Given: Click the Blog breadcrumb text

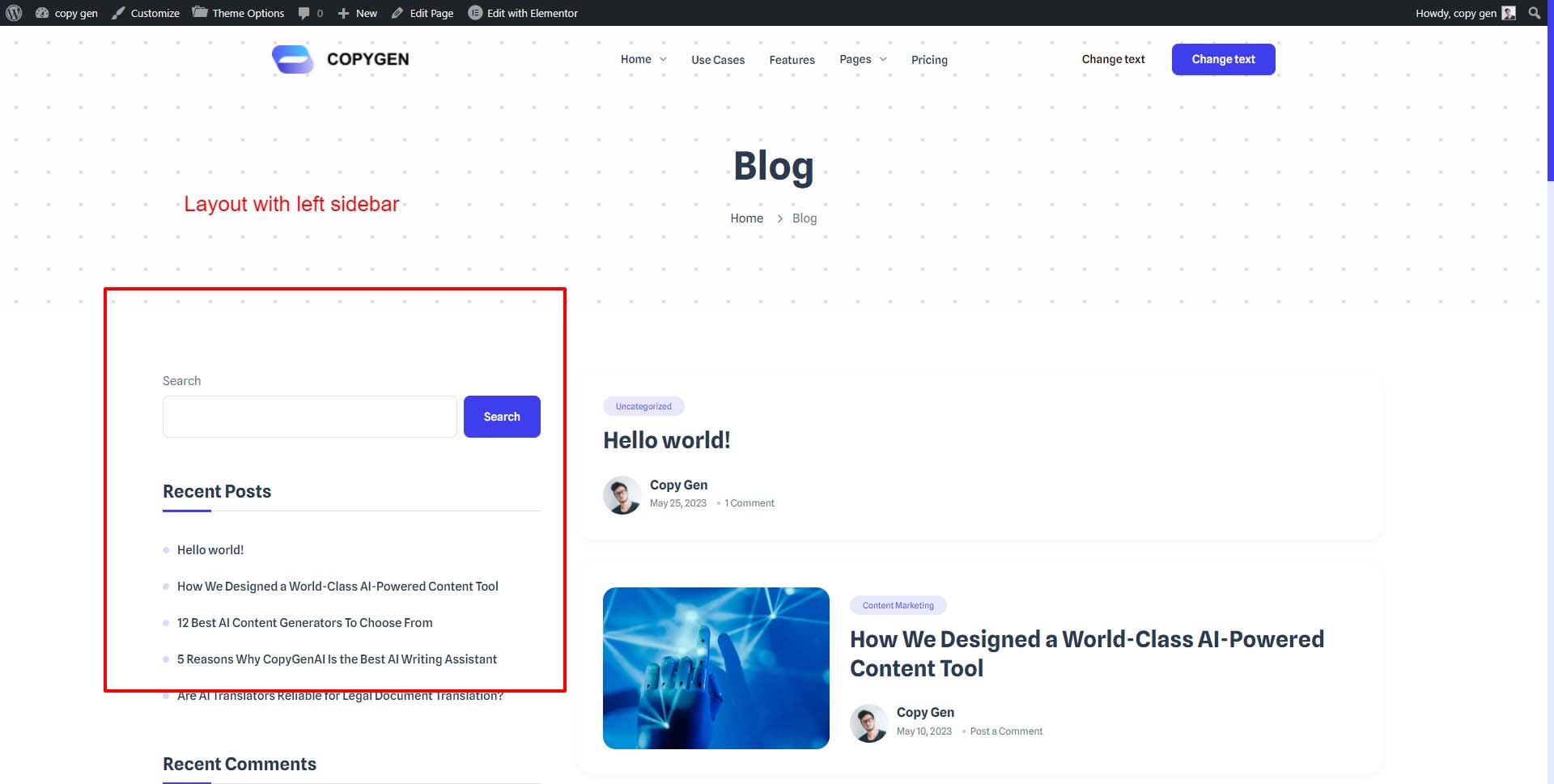Looking at the screenshot, I should click(805, 218).
